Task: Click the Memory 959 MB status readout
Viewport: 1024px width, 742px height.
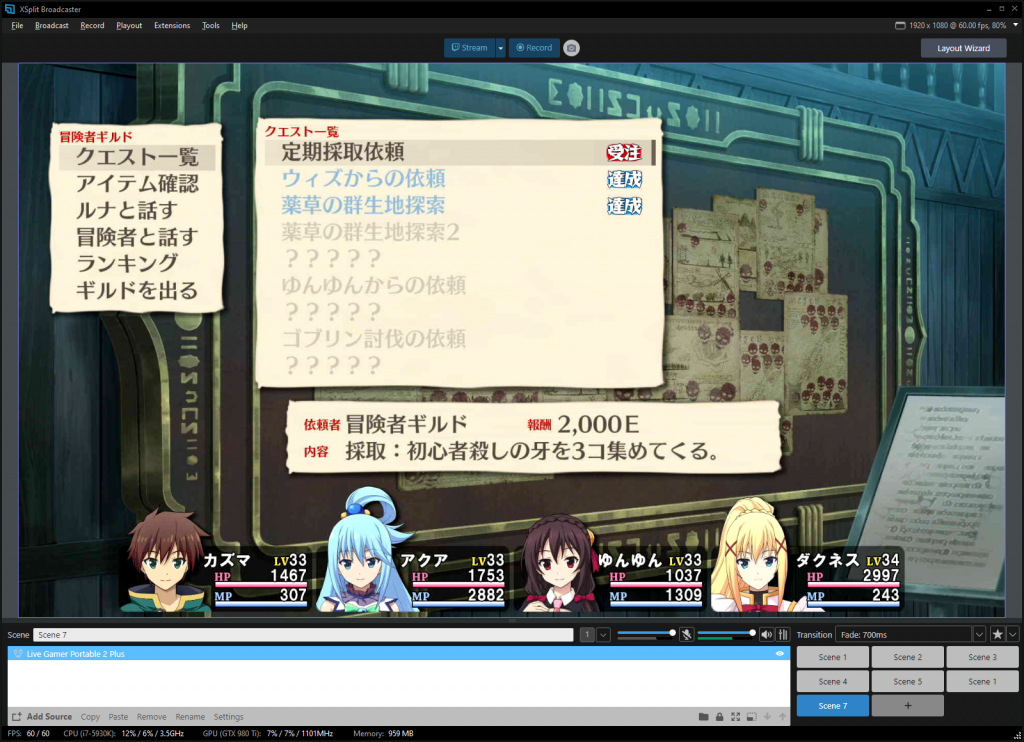Action: tap(383, 734)
